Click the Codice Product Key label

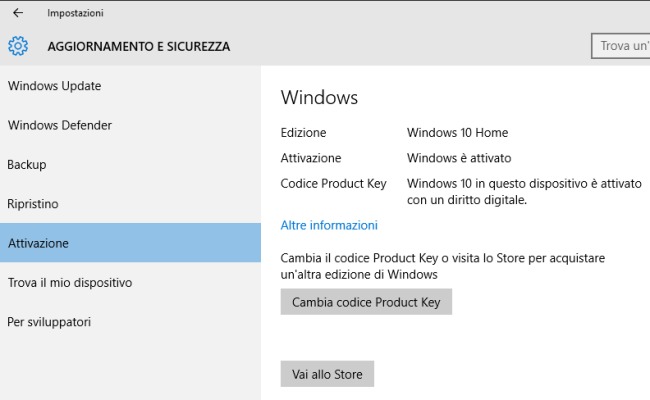(333, 183)
